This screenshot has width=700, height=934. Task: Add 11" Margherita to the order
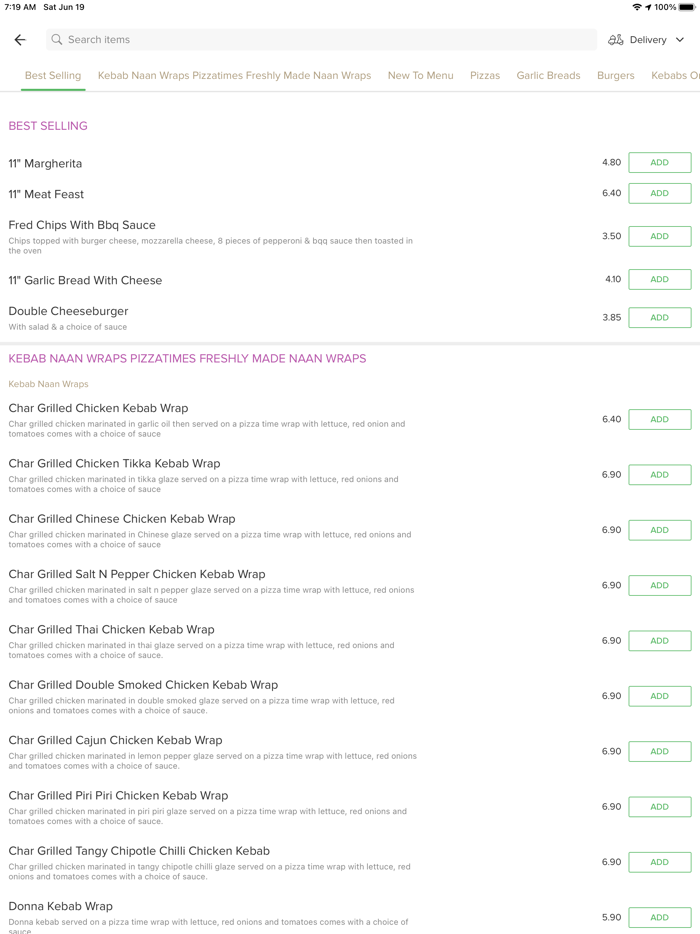click(x=659, y=163)
